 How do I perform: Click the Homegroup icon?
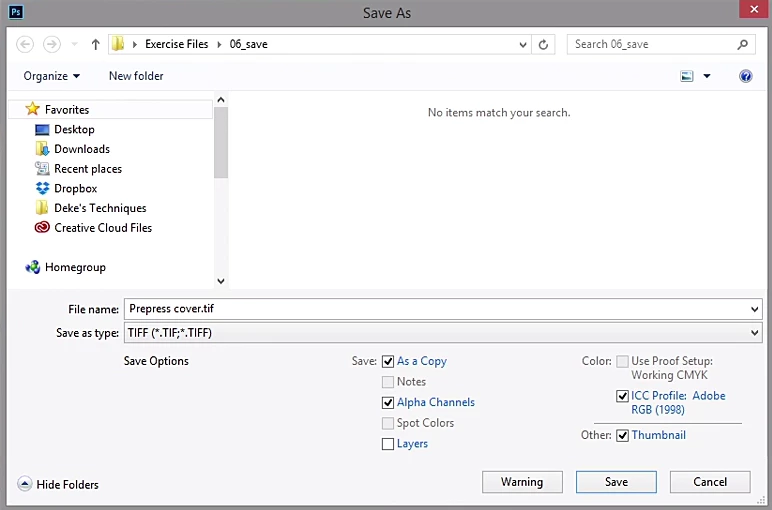32,267
